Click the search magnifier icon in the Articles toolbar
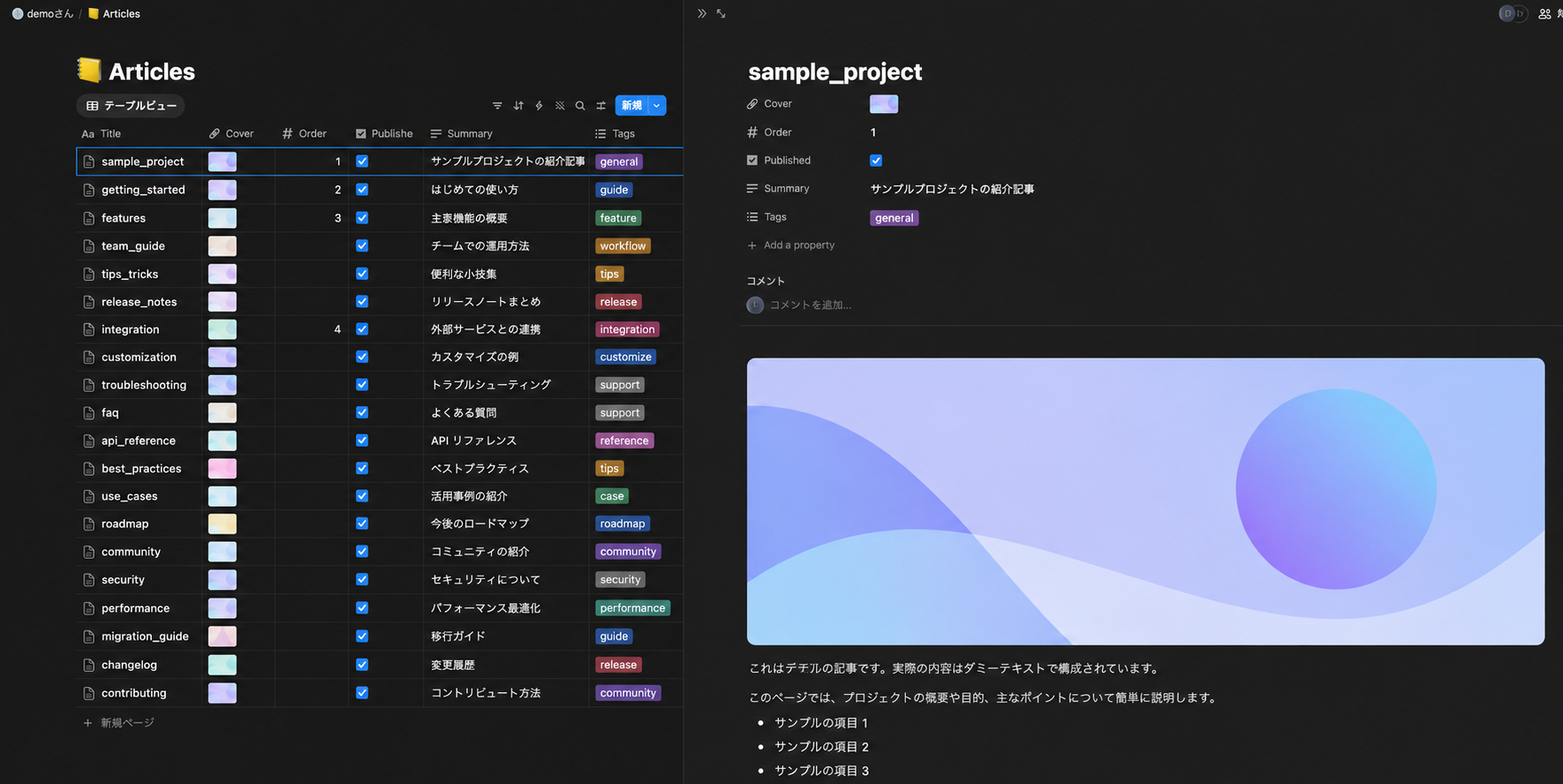The height and width of the screenshot is (784, 1563). (580, 106)
